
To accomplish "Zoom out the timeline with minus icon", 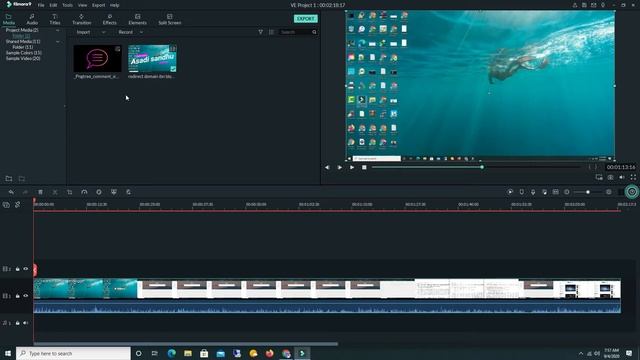I will coord(567,192).
